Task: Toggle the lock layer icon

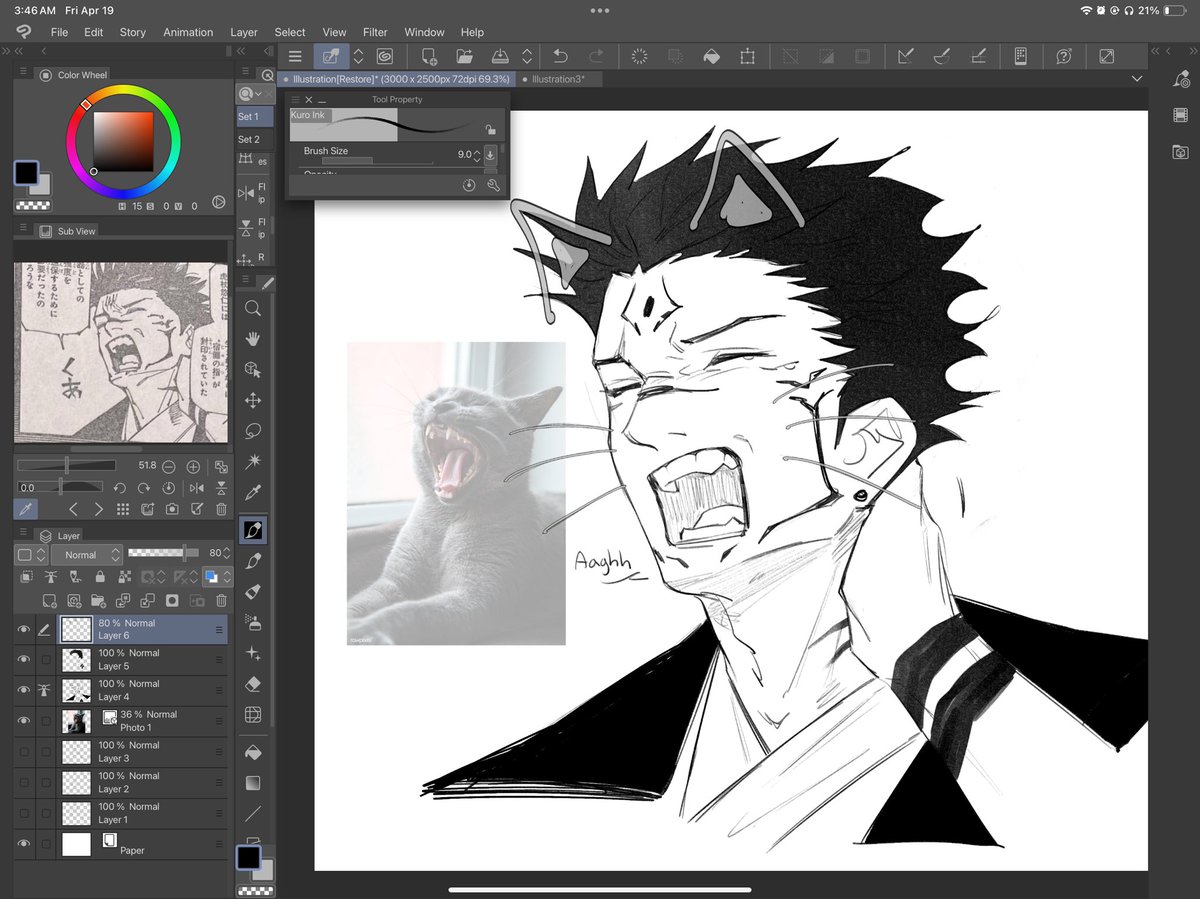Action: (99, 577)
